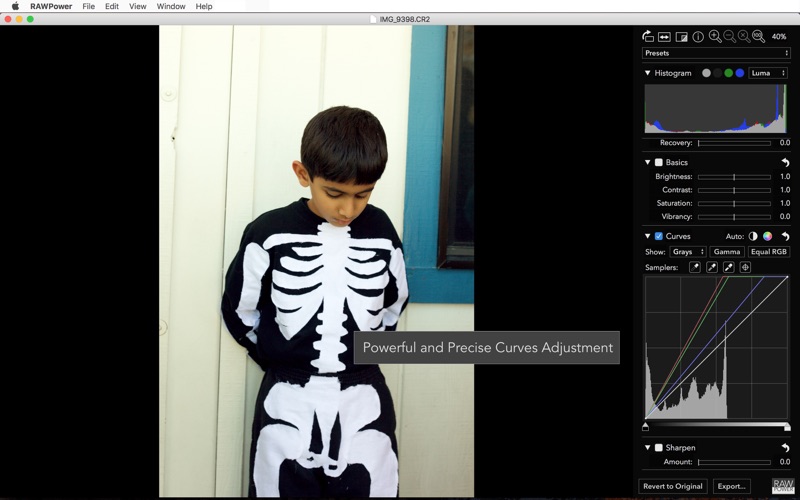This screenshot has height=500, width=800.
Task: Click the Saturation slider
Action: pos(734,204)
